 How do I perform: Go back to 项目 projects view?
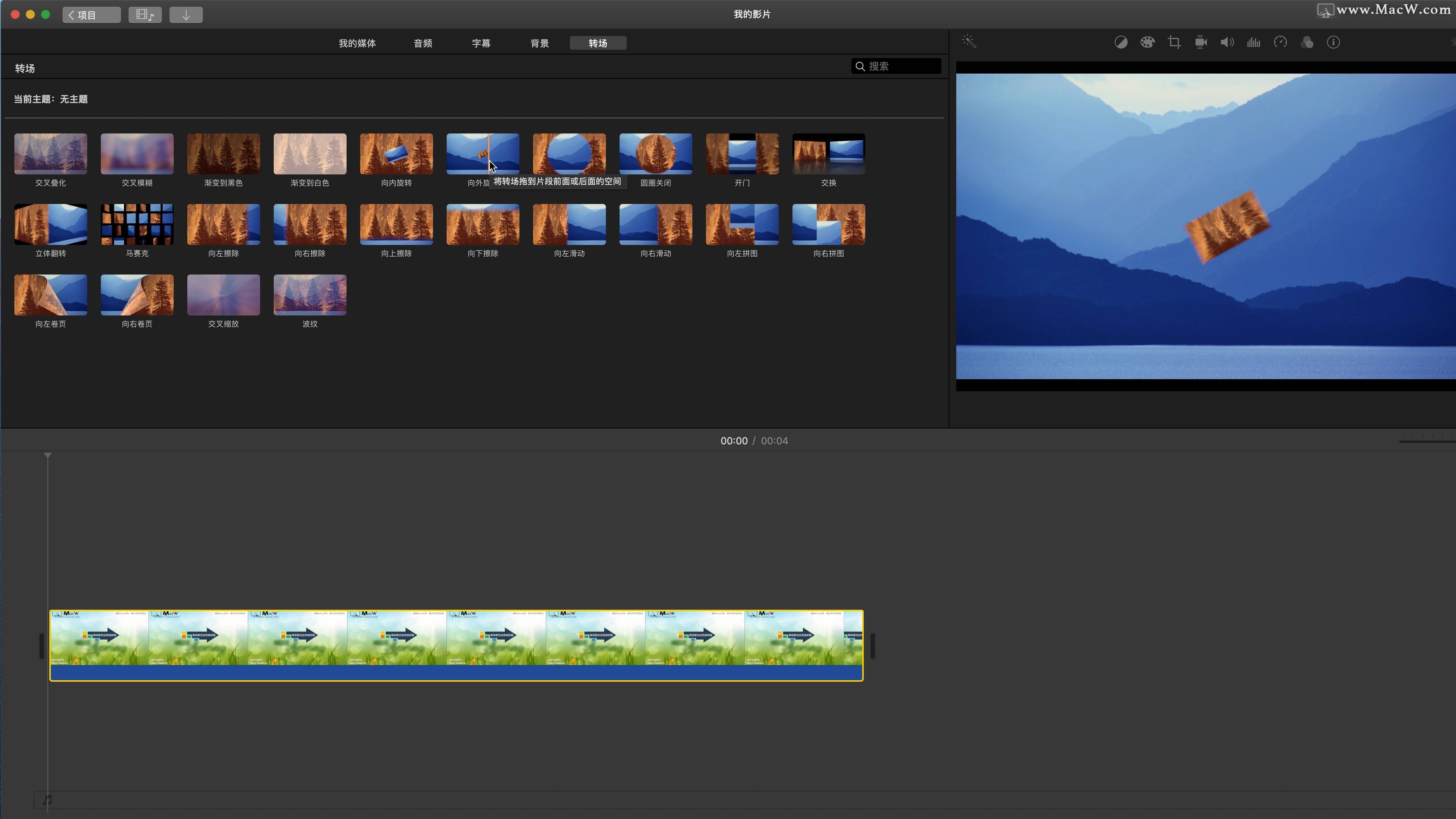pos(91,15)
